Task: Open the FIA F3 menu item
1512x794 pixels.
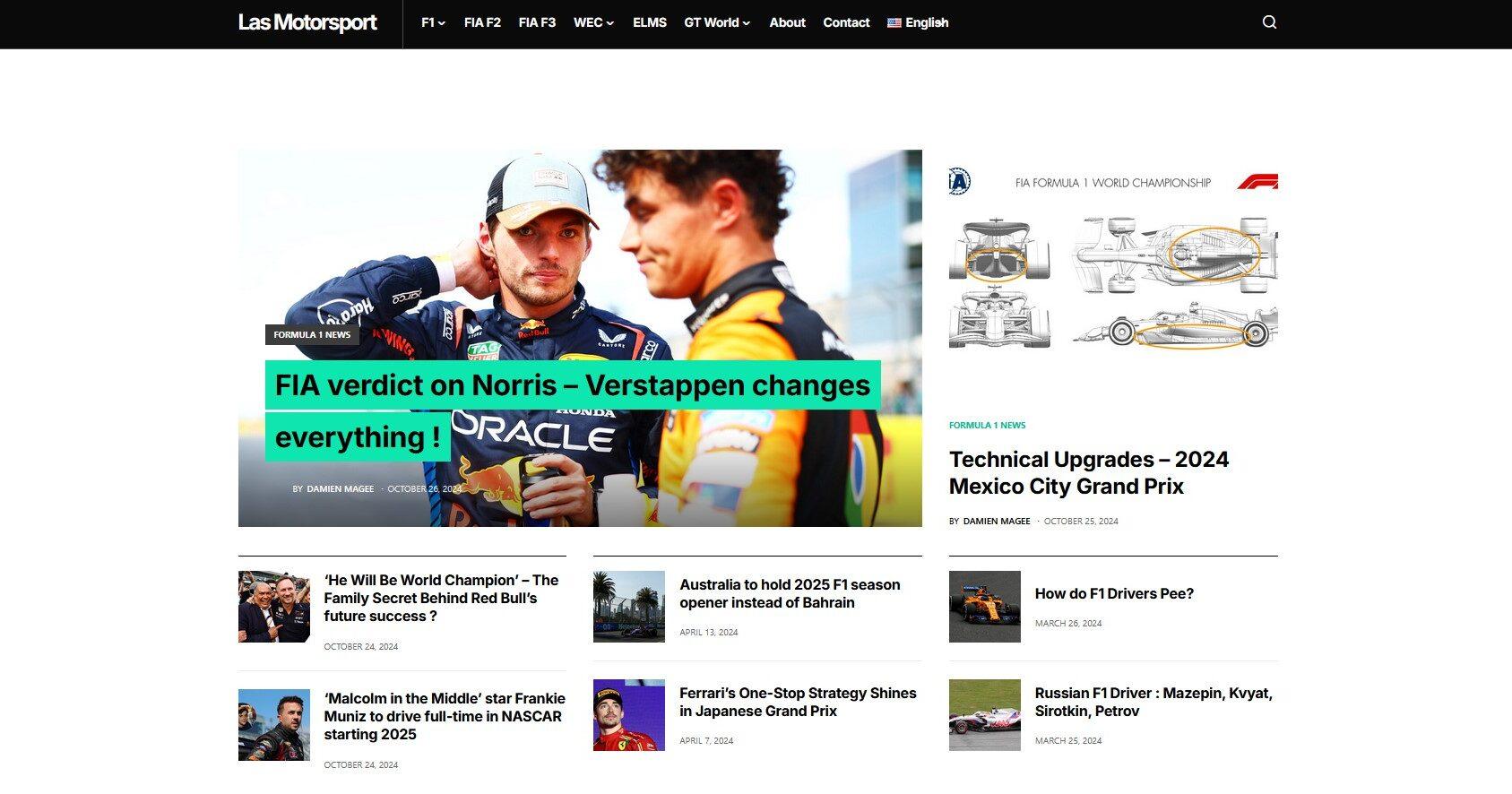Action: pos(537,23)
